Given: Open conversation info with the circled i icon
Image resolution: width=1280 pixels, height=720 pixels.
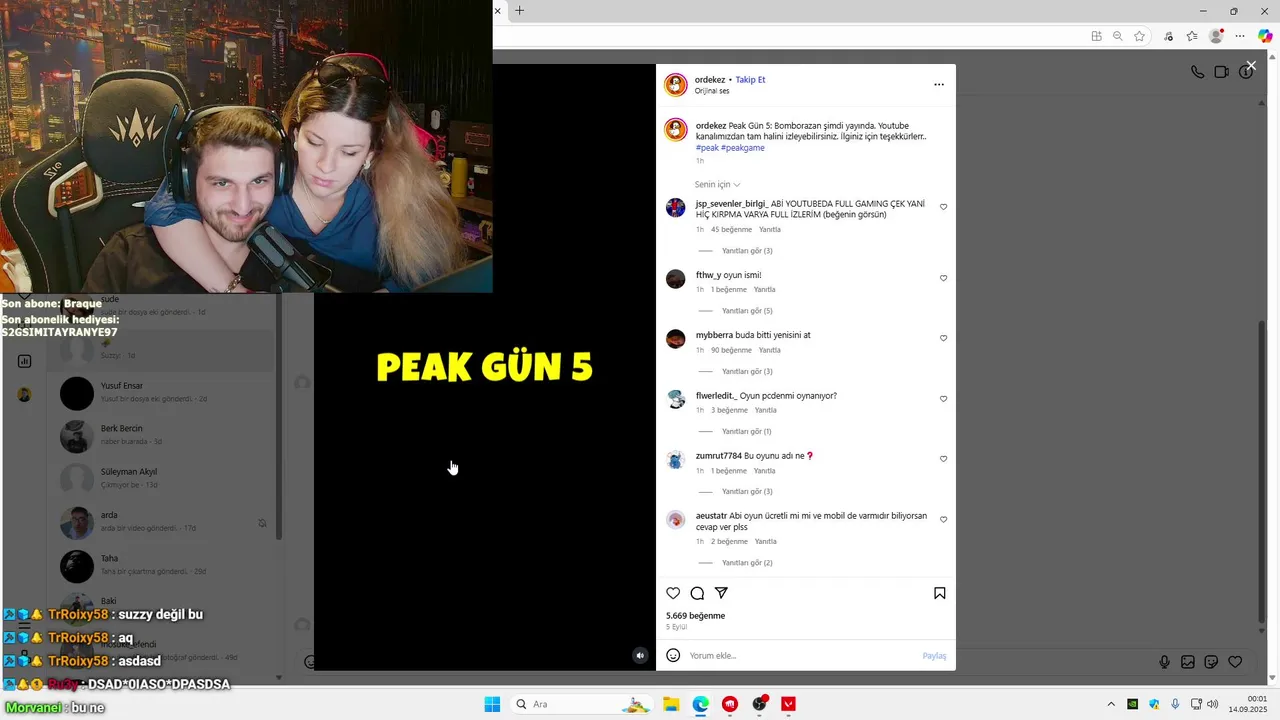Looking at the screenshot, I should [x=1245, y=72].
